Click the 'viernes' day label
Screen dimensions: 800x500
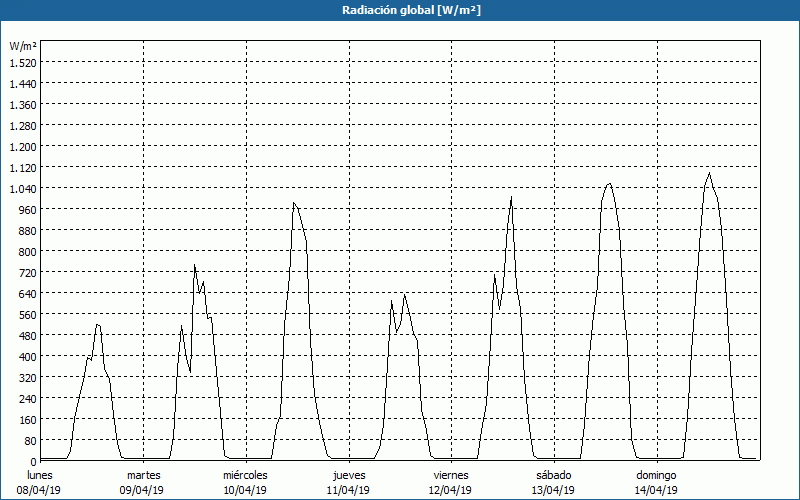(x=451, y=475)
